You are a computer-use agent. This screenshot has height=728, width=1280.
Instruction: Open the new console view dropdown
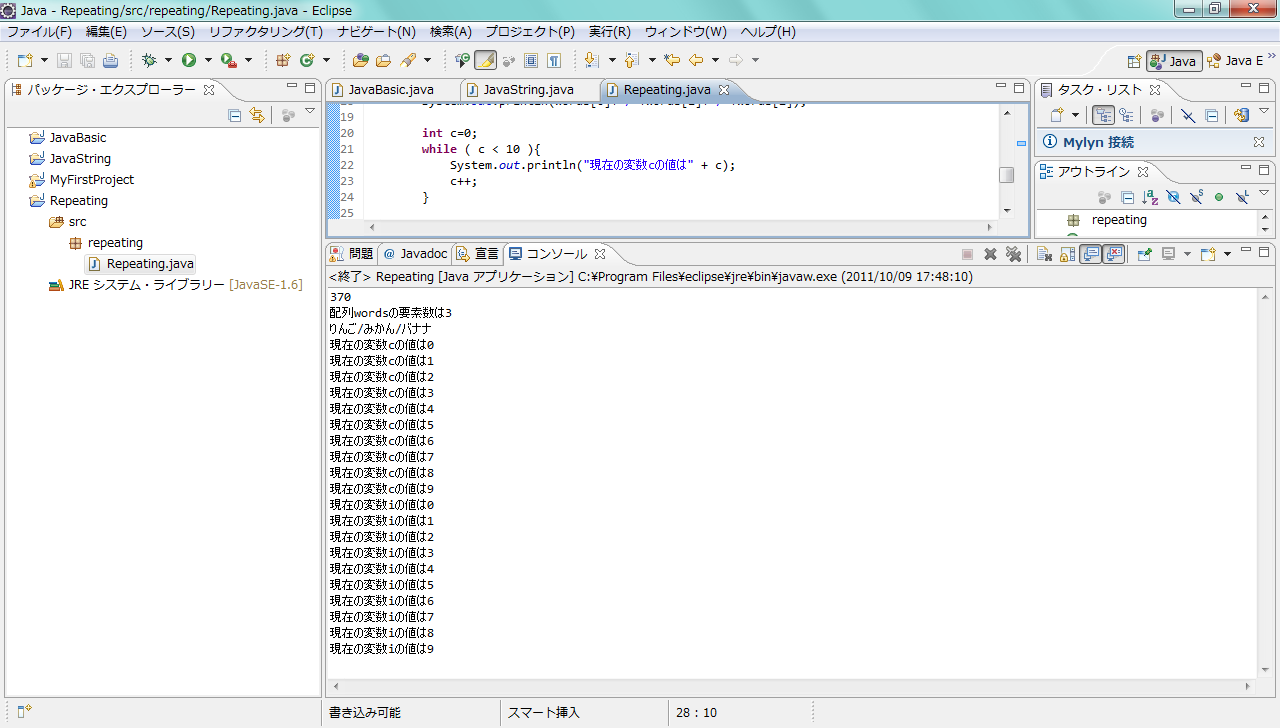[1227, 254]
